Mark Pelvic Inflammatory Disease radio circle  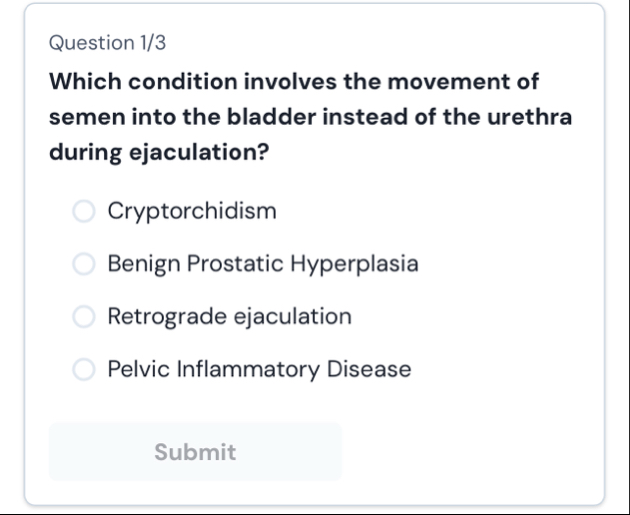85,370
